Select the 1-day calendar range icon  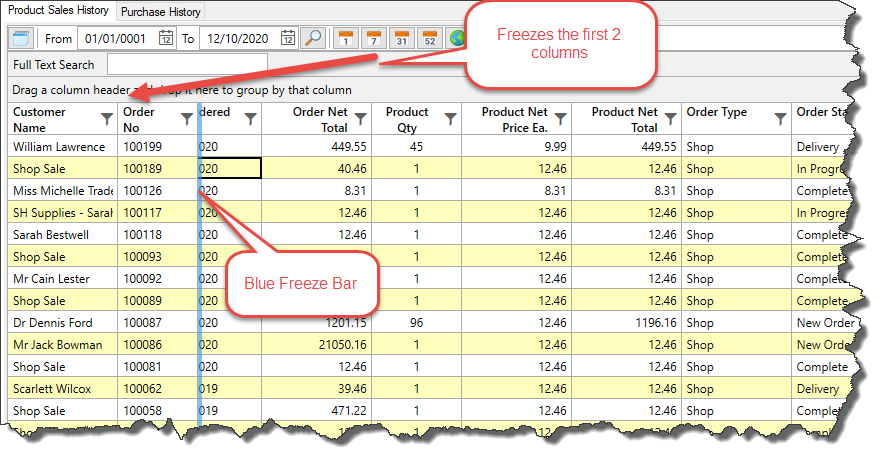[x=345, y=39]
